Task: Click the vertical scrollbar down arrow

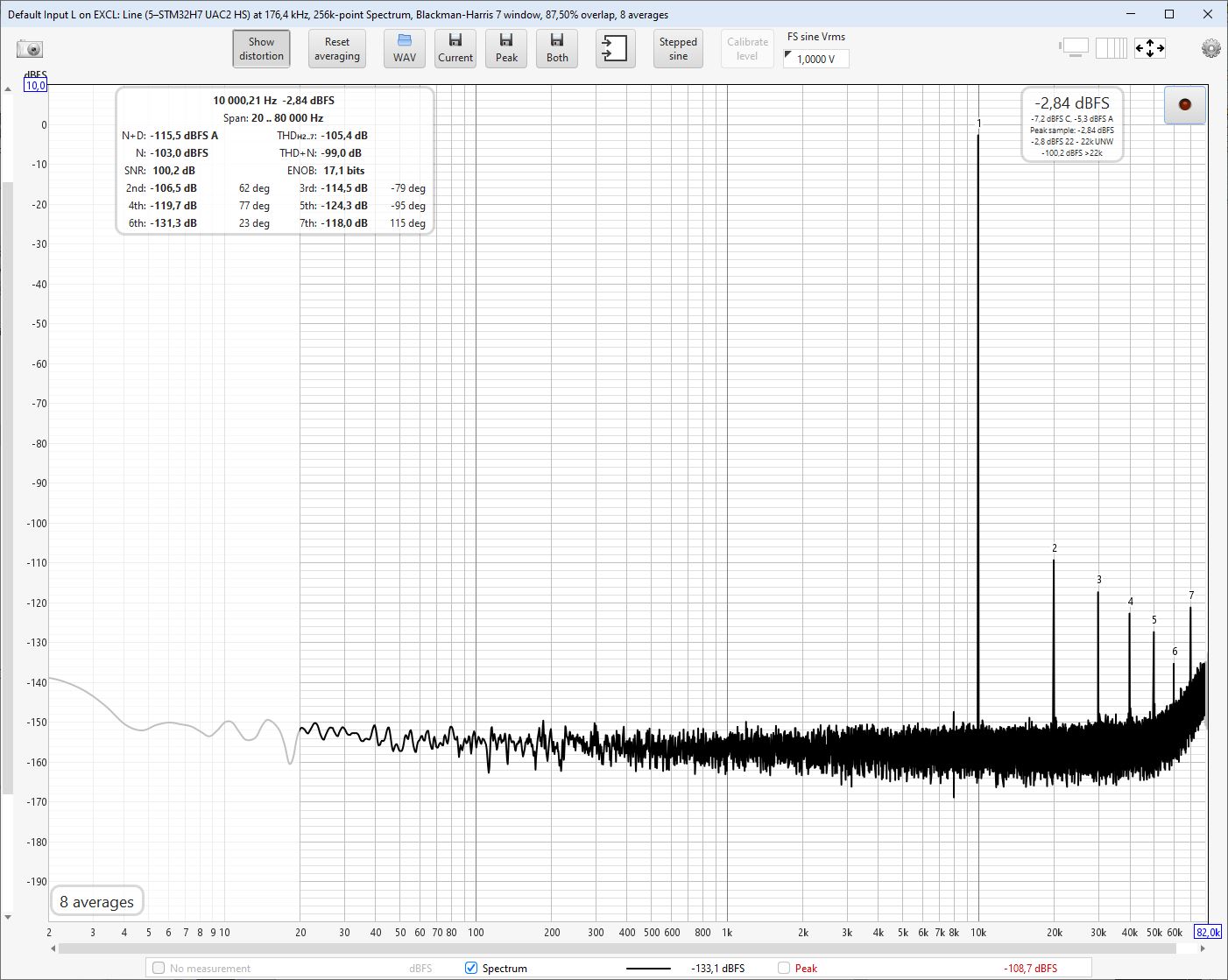Action: pos(8,917)
